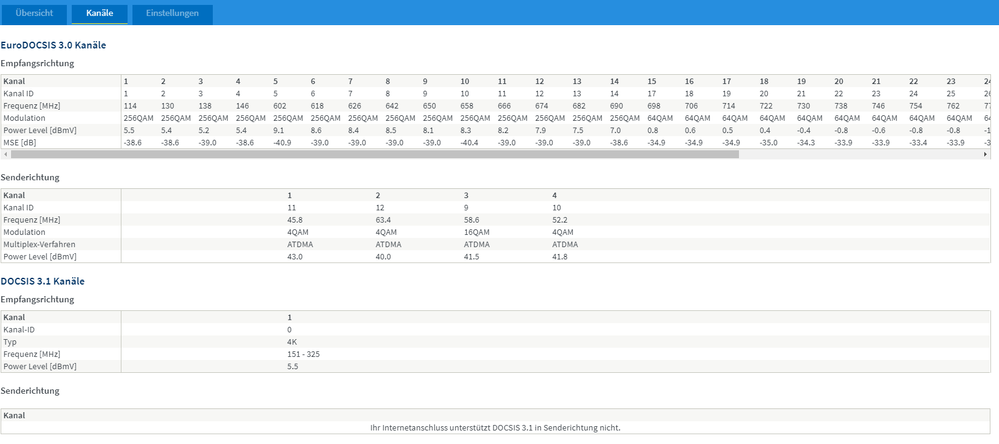This screenshot has width=999, height=444.
Task: Click the frequency value 114
Action: pos(130,106)
